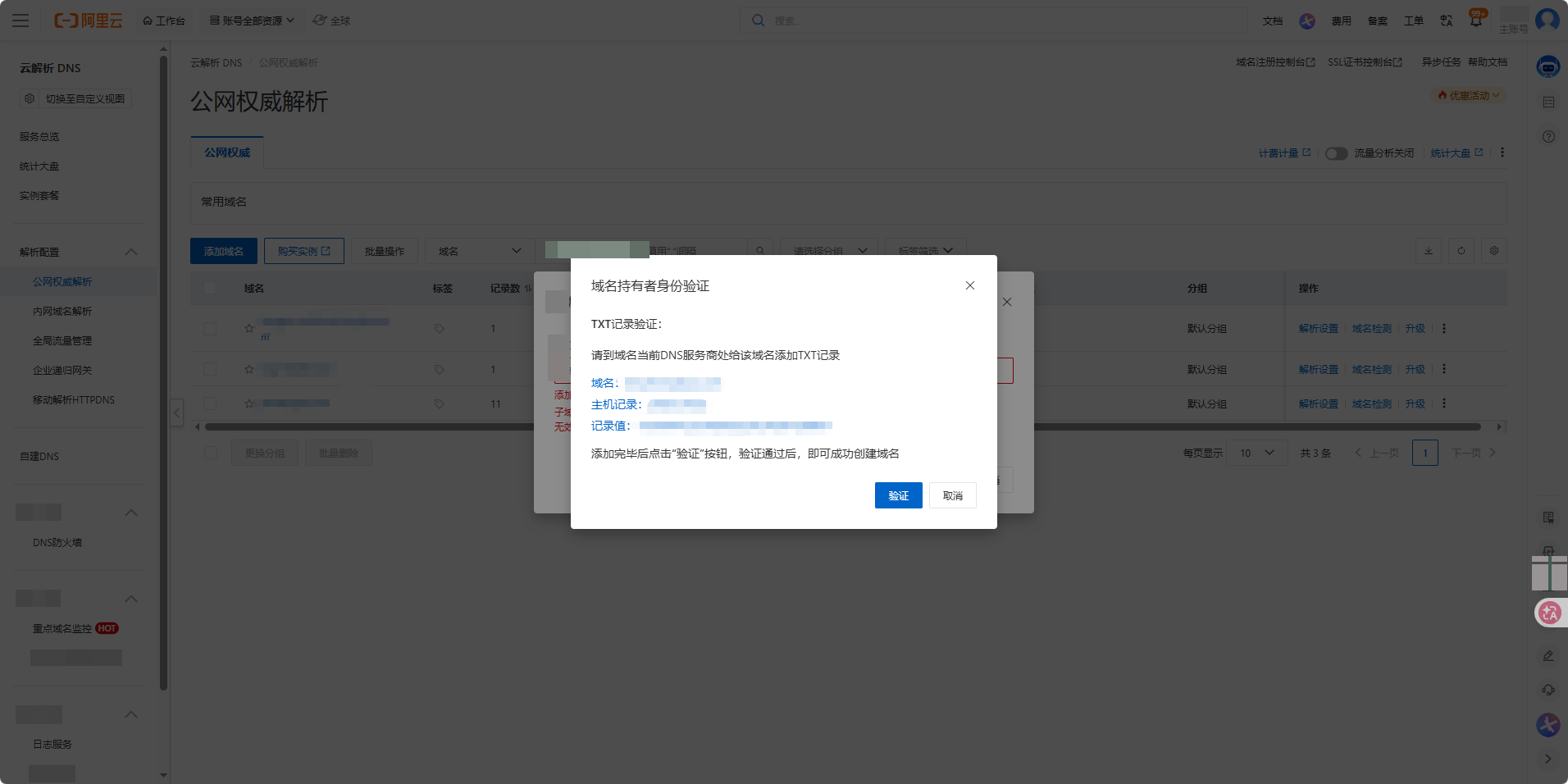The image size is (1568, 784).
Task: Open the 账号全部资源 dropdown
Action: coord(251,21)
